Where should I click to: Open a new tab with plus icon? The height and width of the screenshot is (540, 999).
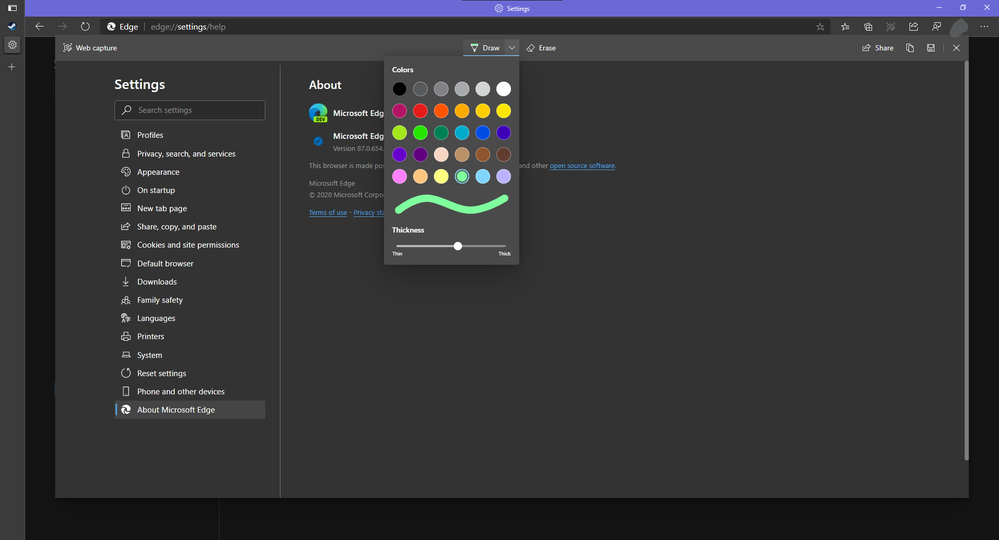tap(11, 66)
